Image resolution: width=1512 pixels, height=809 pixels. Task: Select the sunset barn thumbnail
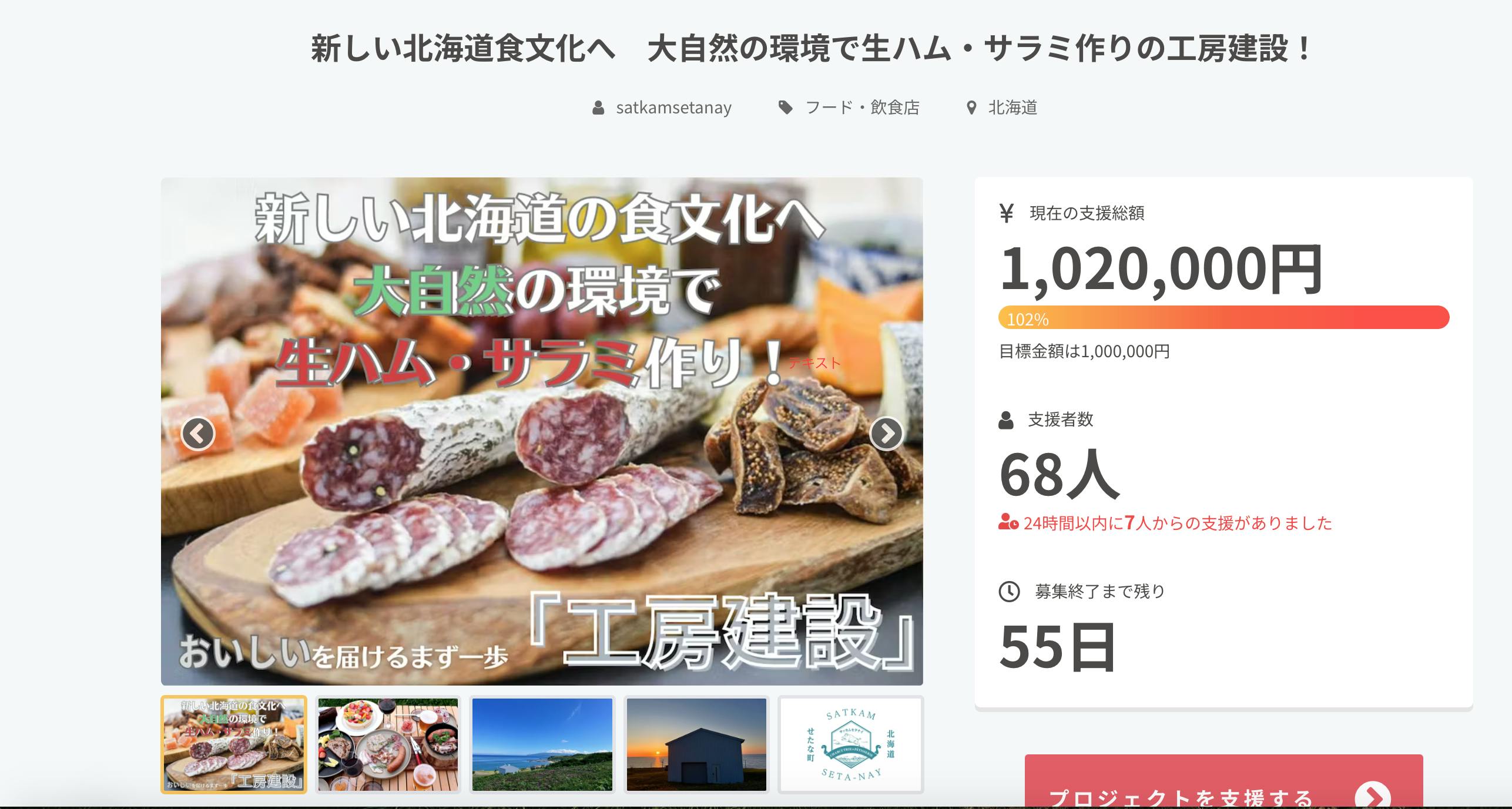coord(696,744)
